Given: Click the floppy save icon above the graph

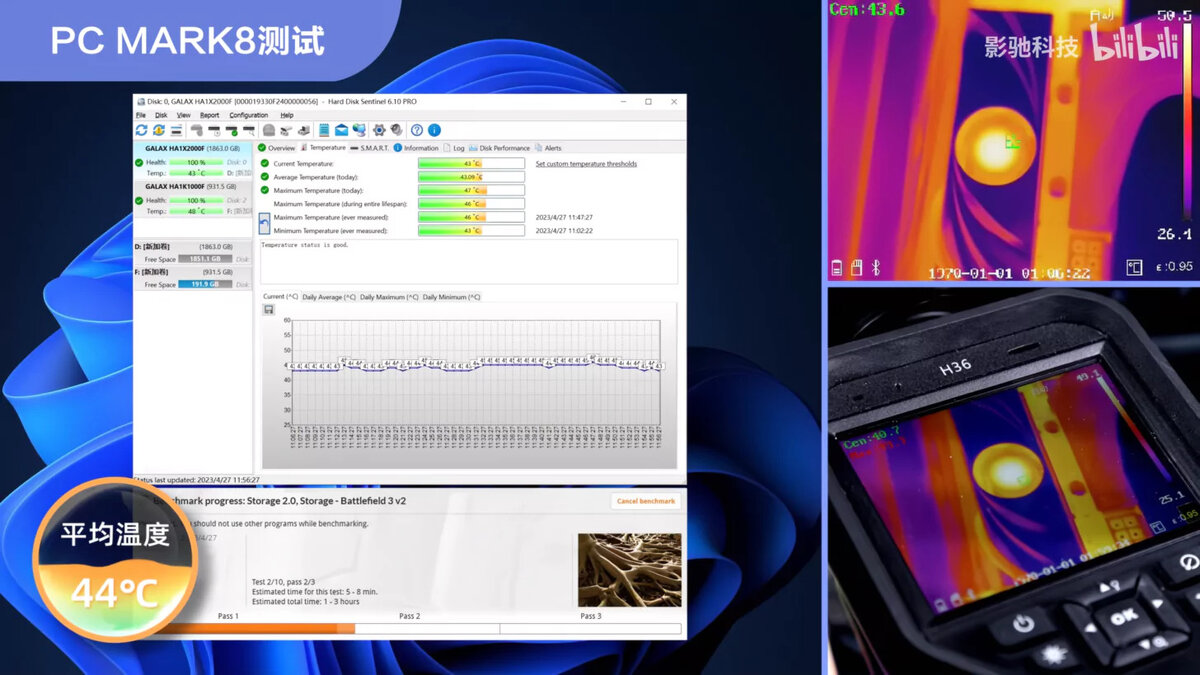Looking at the screenshot, I should (x=269, y=310).
